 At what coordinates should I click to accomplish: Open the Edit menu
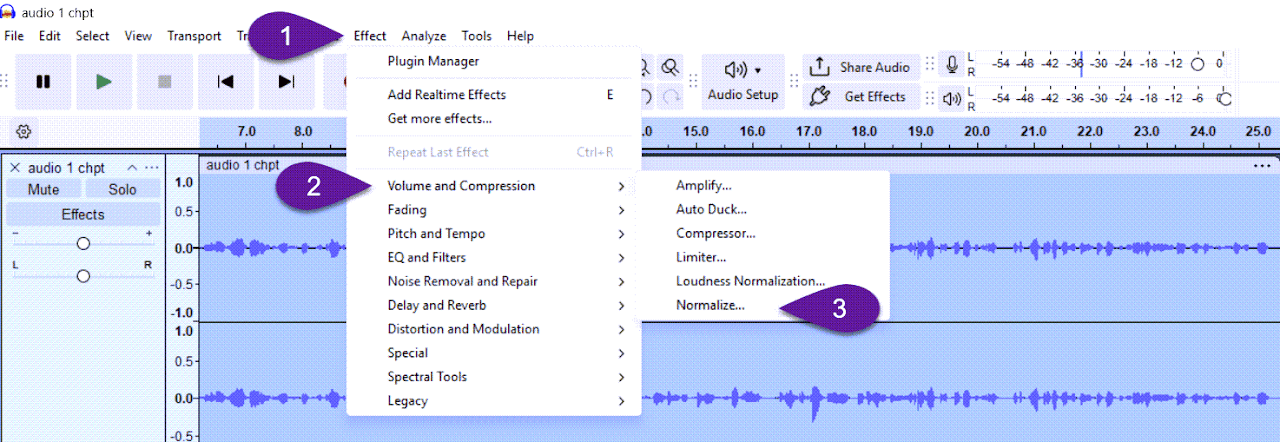click(50, 36)
